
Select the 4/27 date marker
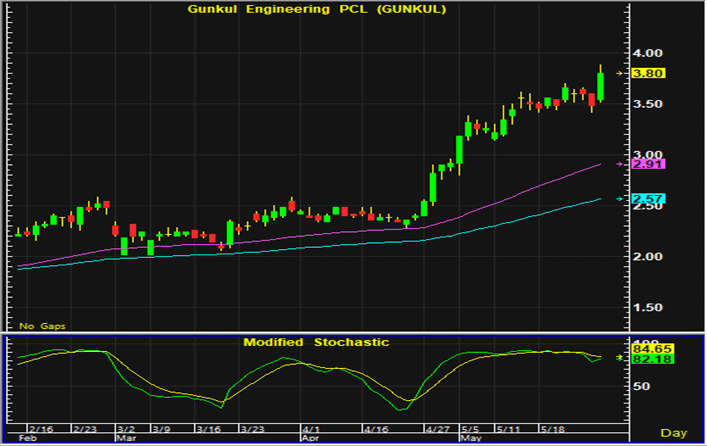(x=437, y=429)
